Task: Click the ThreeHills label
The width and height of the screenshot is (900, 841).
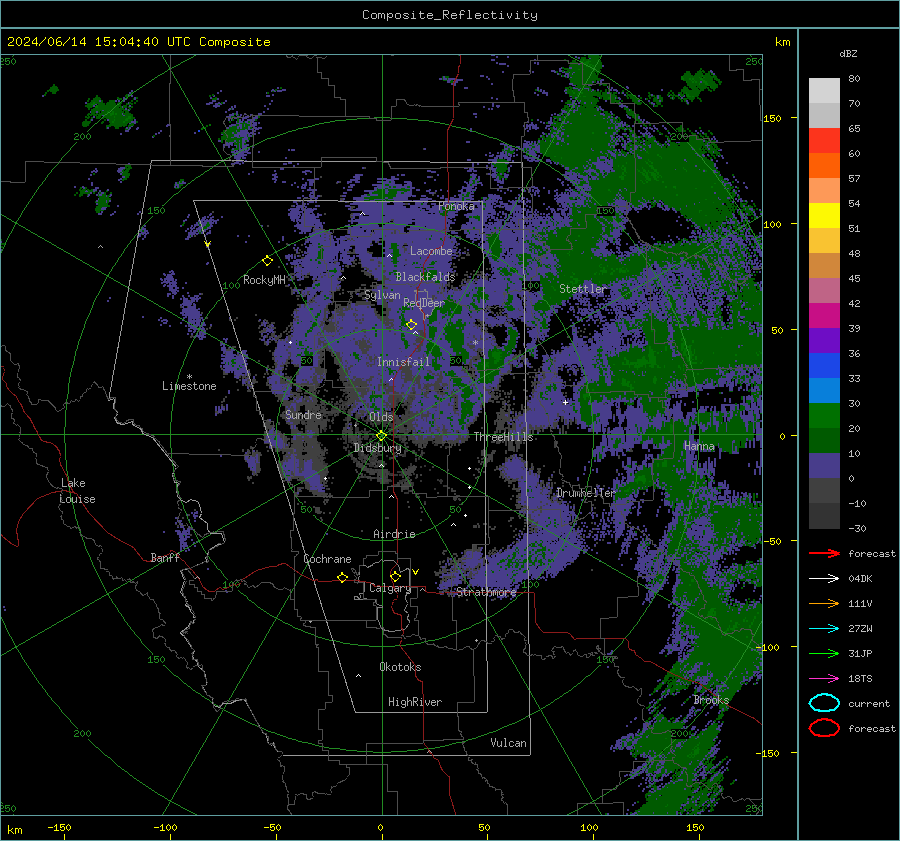Action: (503, 437)
